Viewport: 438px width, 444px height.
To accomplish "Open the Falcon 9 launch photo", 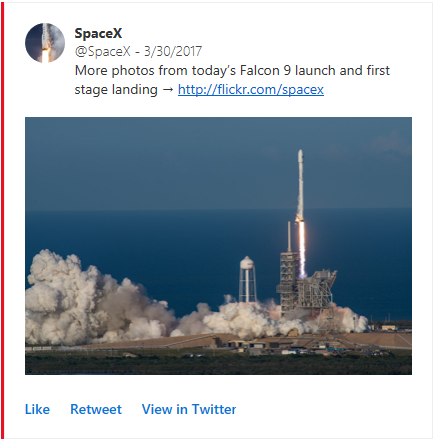I will 218,246.
